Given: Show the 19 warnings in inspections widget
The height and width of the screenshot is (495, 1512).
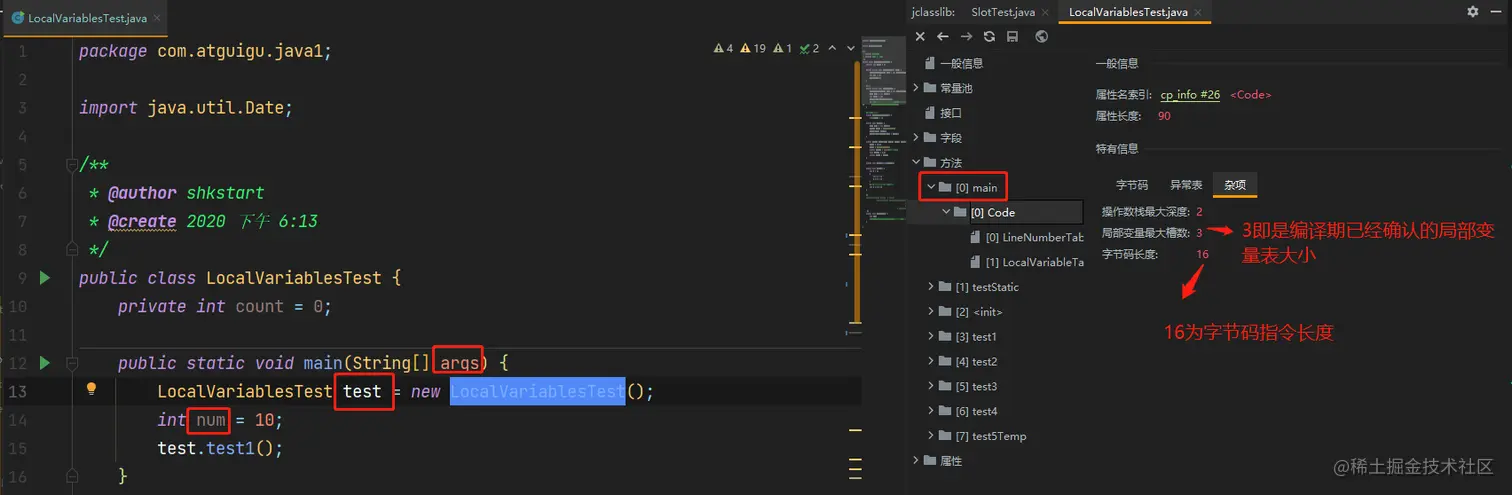Looking at the screenshot, I should [x=753, y=48].
